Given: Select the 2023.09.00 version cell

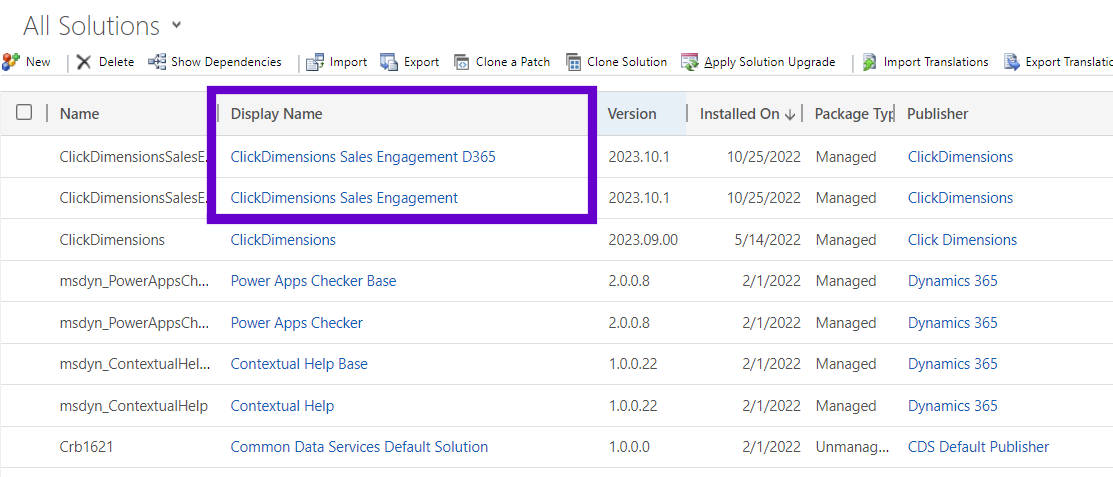Looking at the screenshot, I should tap(643, 240).
